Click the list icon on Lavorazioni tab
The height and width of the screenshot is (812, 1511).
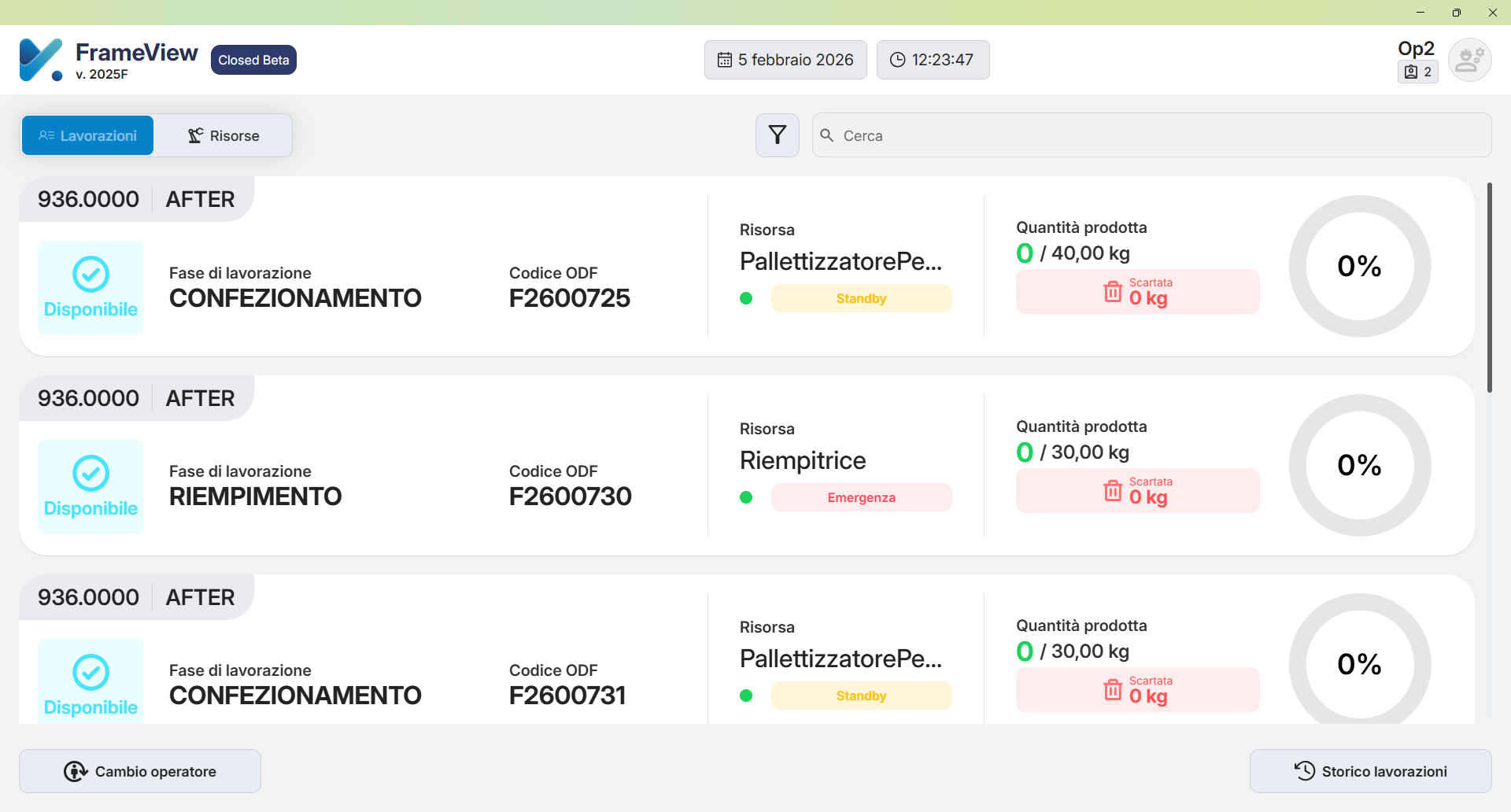[46, 135]
